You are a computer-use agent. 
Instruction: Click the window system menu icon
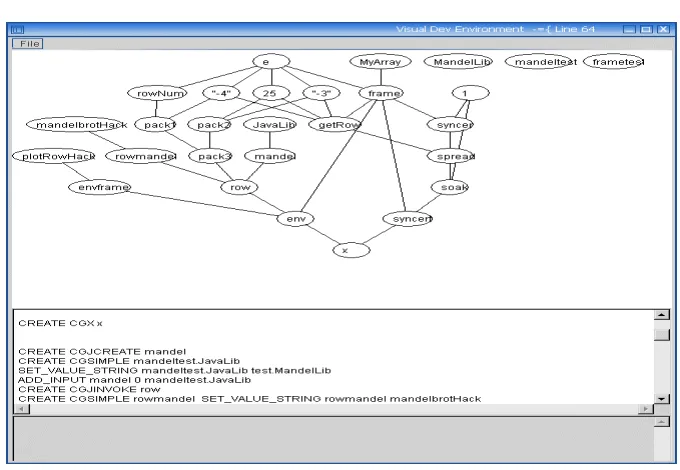click(17, 29)
